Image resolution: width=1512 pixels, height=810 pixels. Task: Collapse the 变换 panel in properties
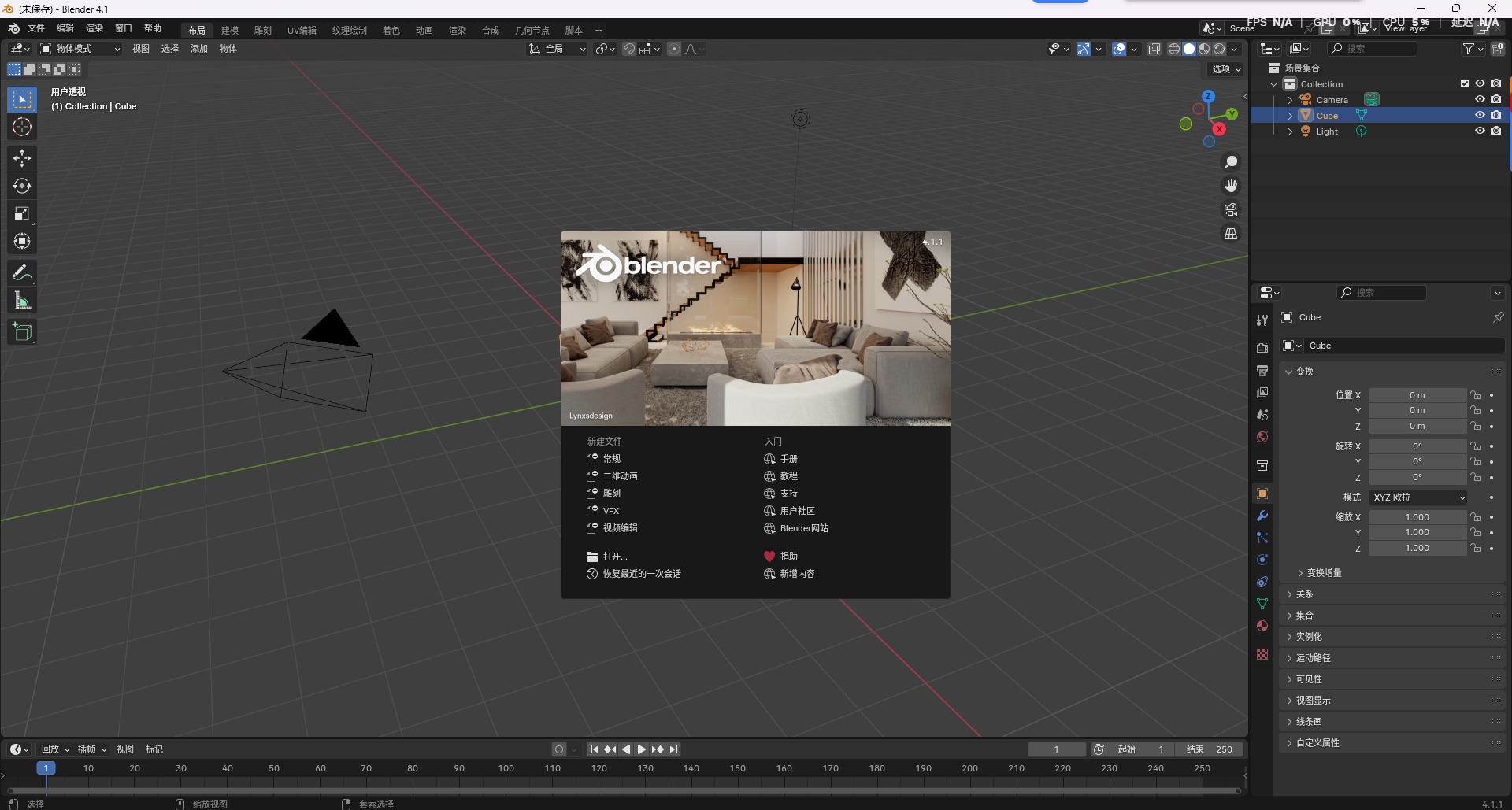1303,371
